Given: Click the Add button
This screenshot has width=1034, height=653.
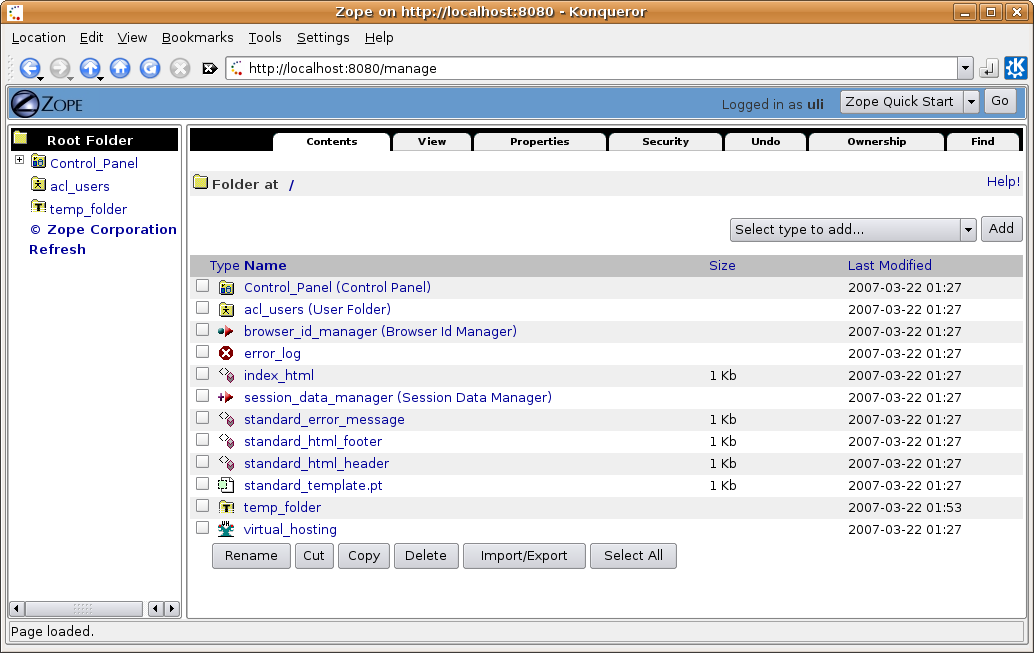Looking at the screenshot, I should 1001,229.
